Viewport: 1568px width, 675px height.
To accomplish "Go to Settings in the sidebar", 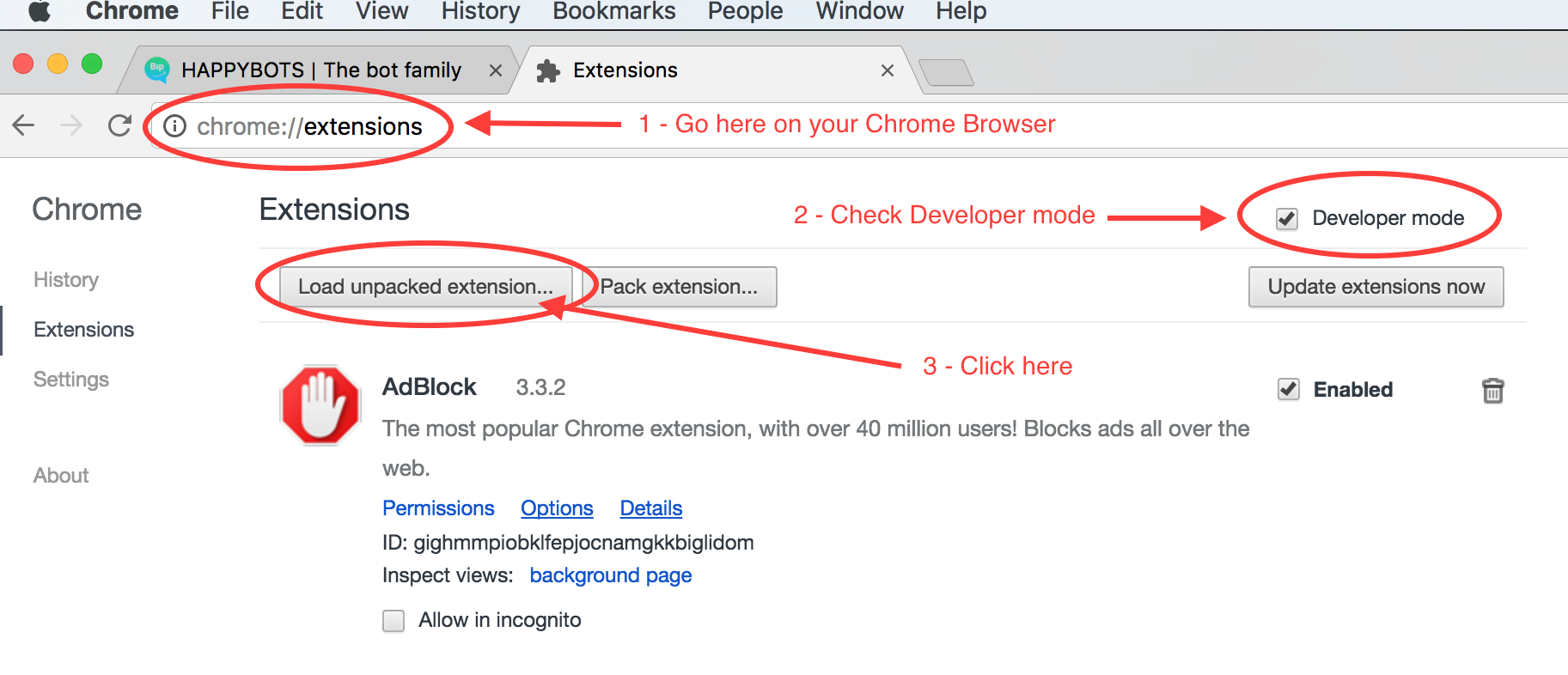I will click(x=71, y=380).
